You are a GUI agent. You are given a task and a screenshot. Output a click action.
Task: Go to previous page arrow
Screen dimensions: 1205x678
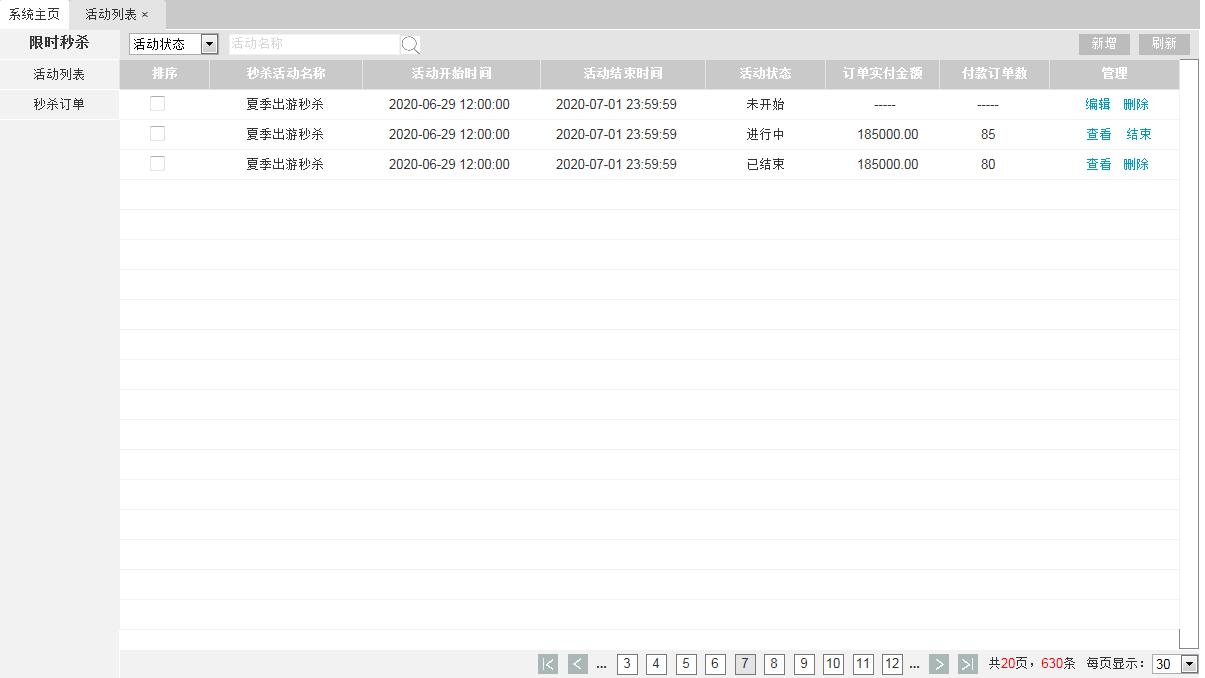click(577, 664)
